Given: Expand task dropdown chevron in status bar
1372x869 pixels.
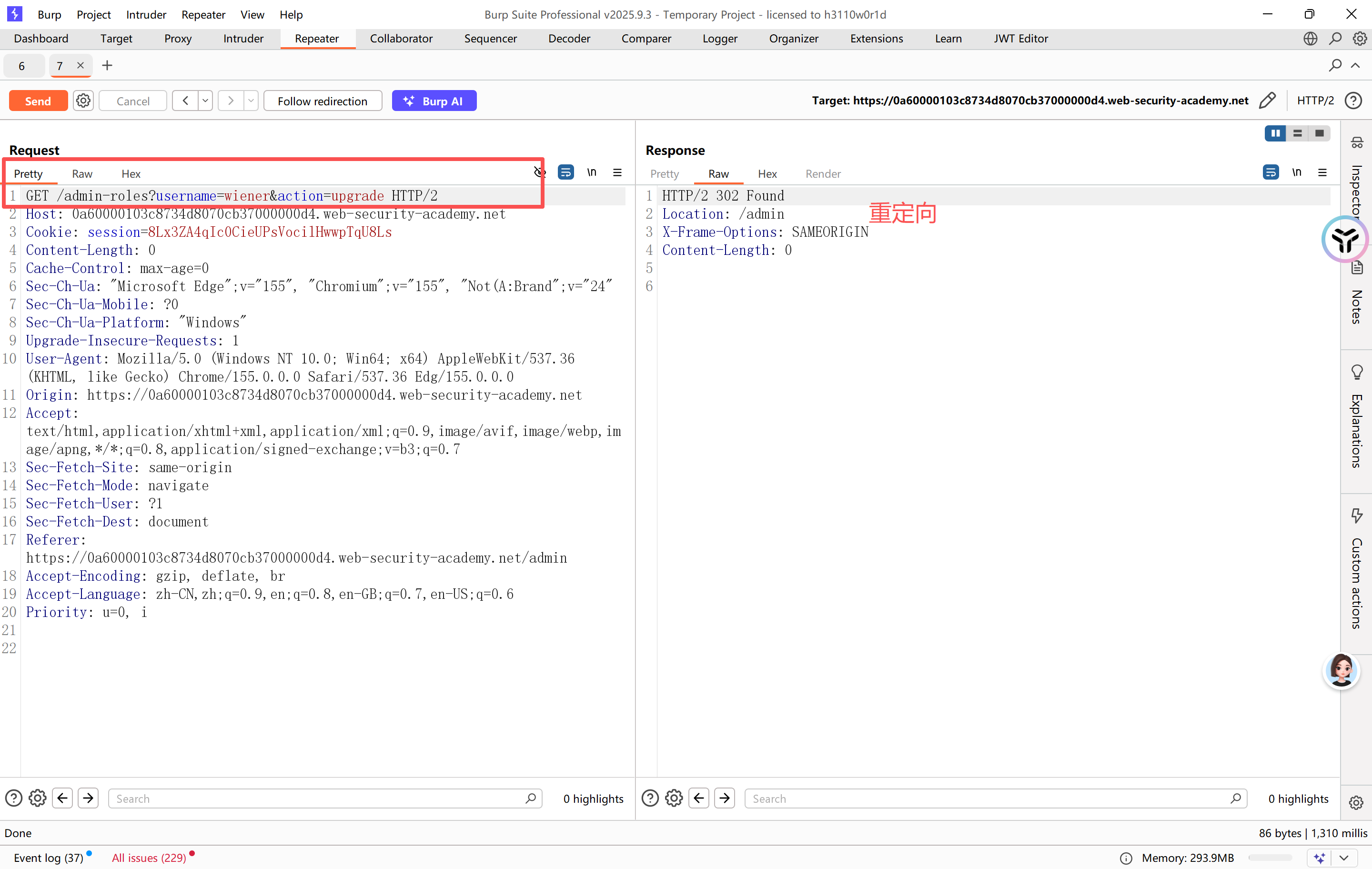Looking at the screenshot, I should point(1344,858).
